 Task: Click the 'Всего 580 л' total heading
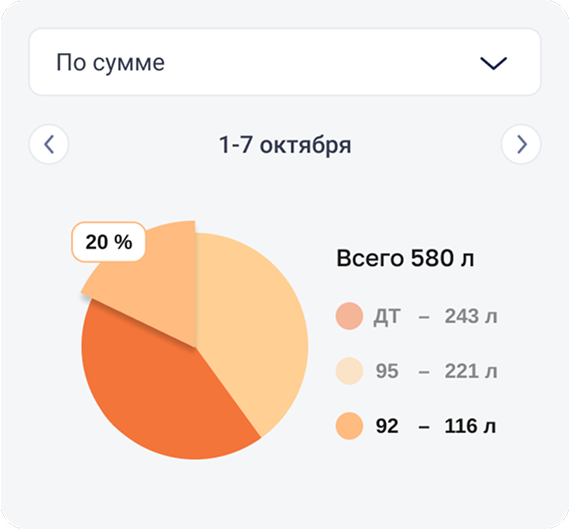(405, 258)
